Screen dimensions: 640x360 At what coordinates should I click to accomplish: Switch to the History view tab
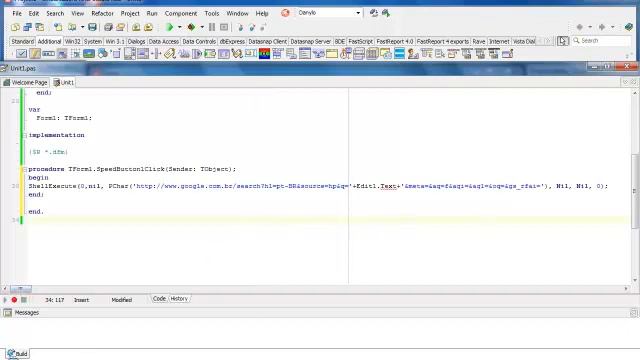[179, 299]
